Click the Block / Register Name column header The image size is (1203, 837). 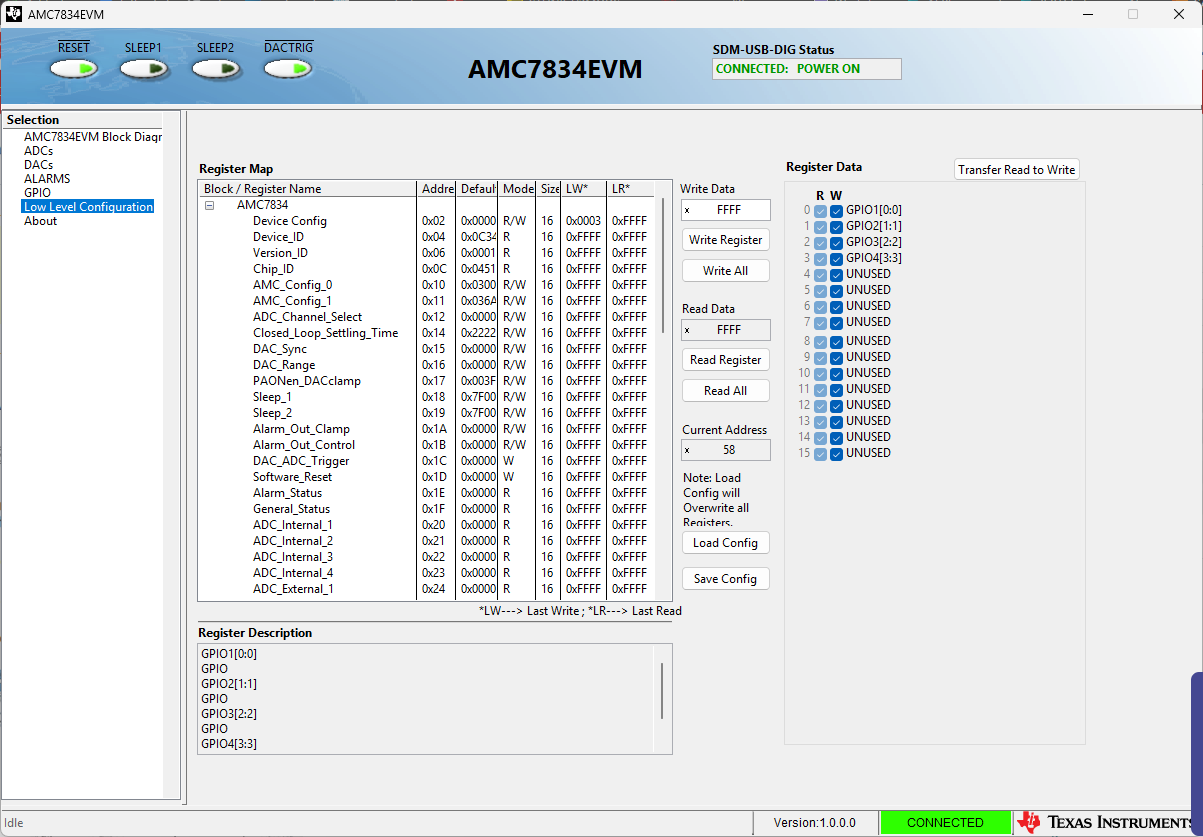(x=308, y=189)
